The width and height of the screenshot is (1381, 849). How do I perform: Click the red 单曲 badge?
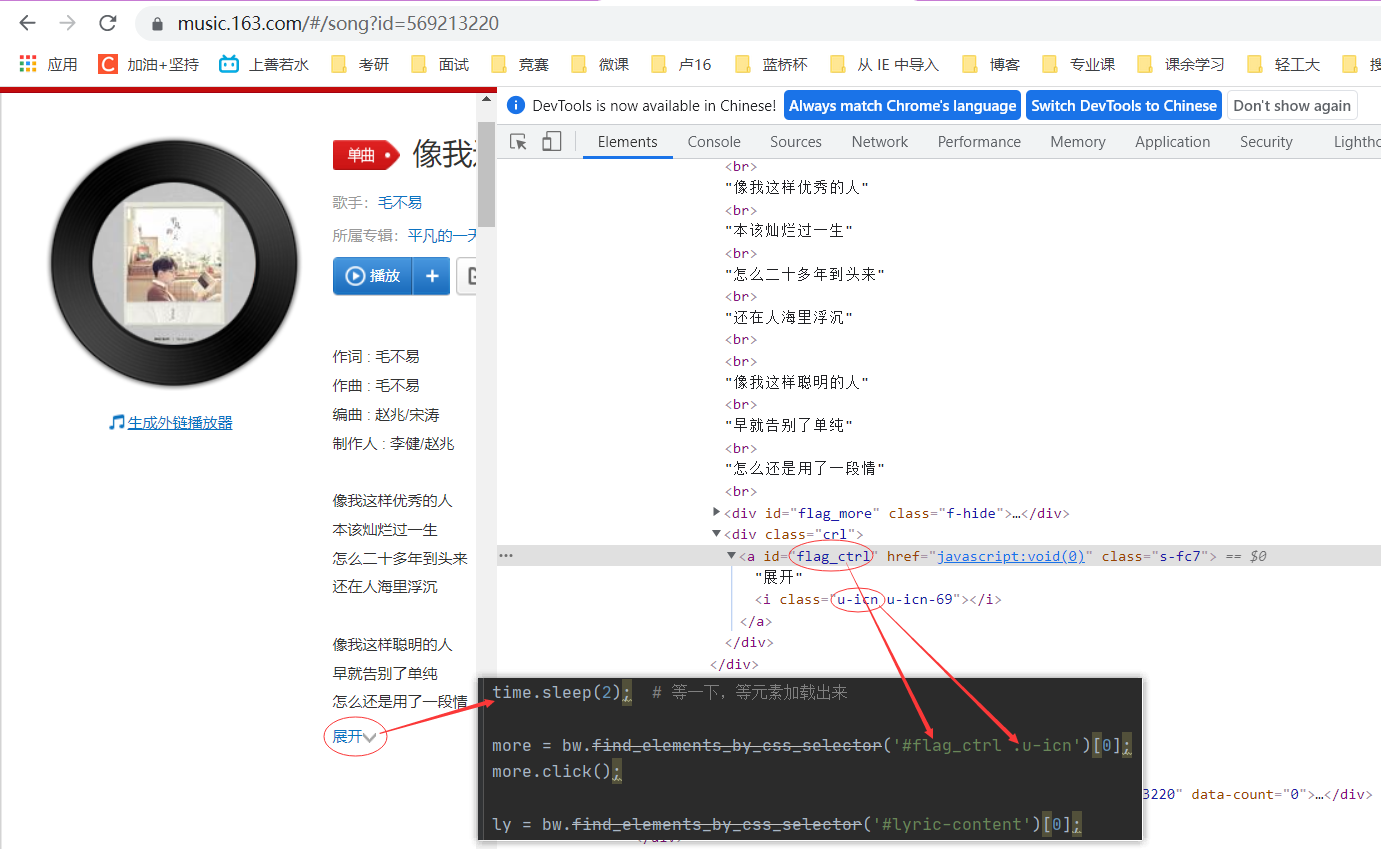(x=366, y=155)
